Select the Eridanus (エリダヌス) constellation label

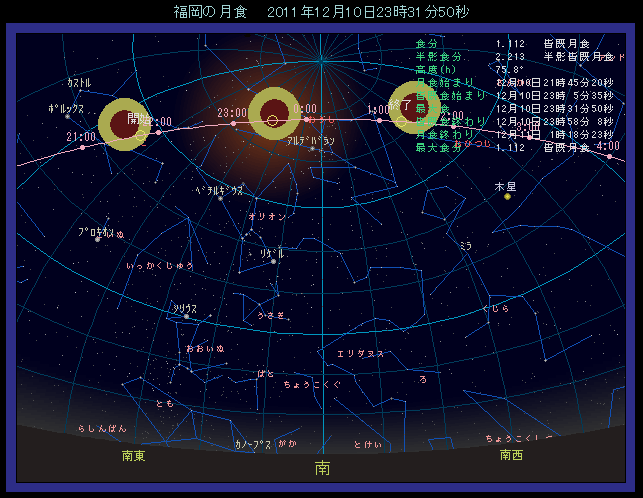tap(360, 354)
